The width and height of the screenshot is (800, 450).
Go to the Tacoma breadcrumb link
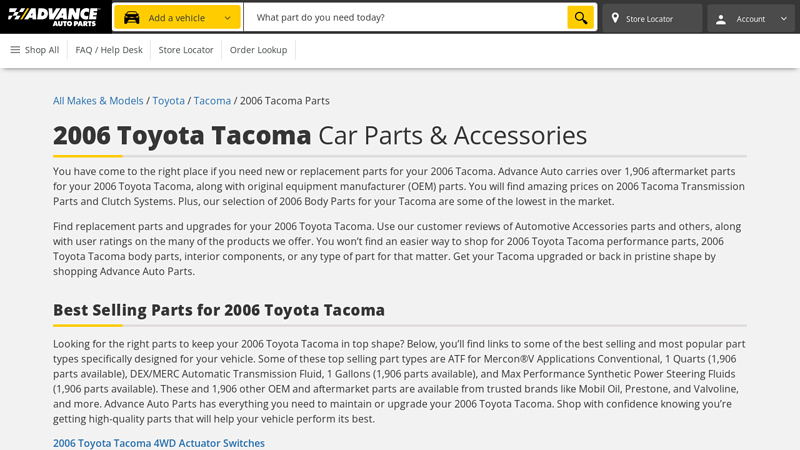(x=212, y=101)
